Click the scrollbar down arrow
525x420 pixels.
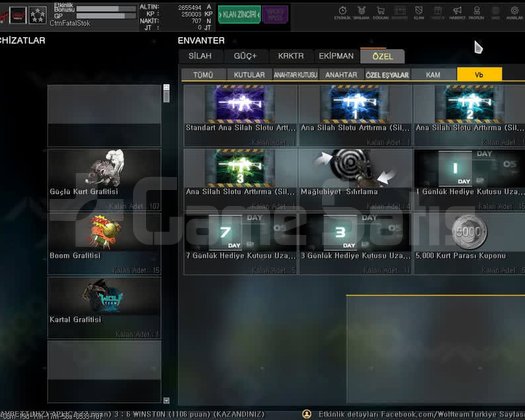(x=166, y=400)
